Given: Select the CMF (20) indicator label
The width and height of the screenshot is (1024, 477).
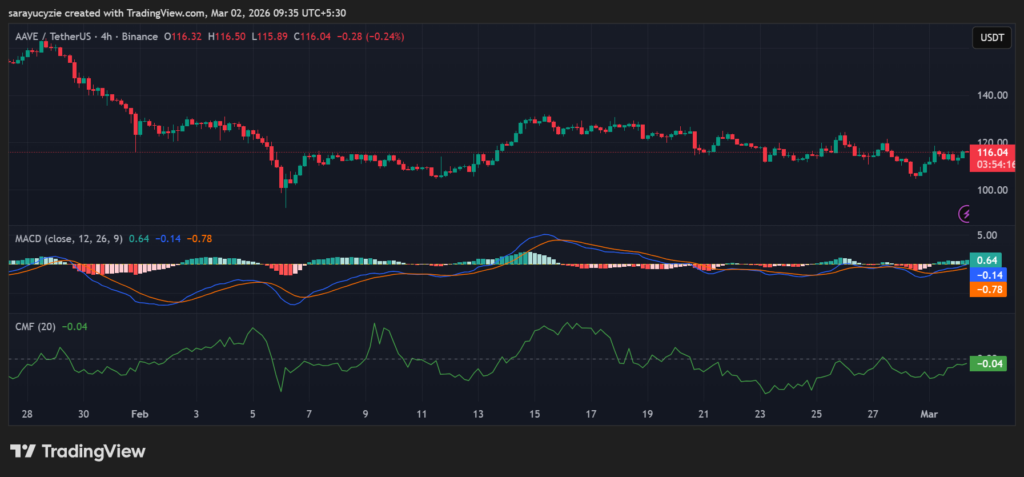Looking at the screenshot, I should click(x=35, y=326).
